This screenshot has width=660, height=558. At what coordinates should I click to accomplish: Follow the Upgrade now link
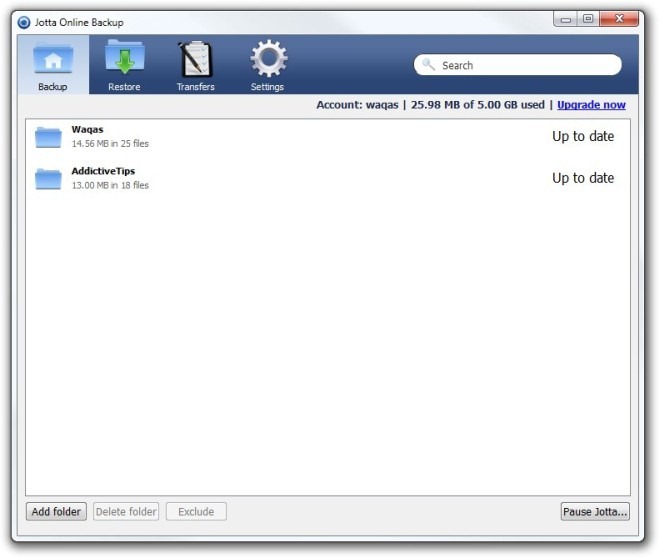[x=591, y=105]
